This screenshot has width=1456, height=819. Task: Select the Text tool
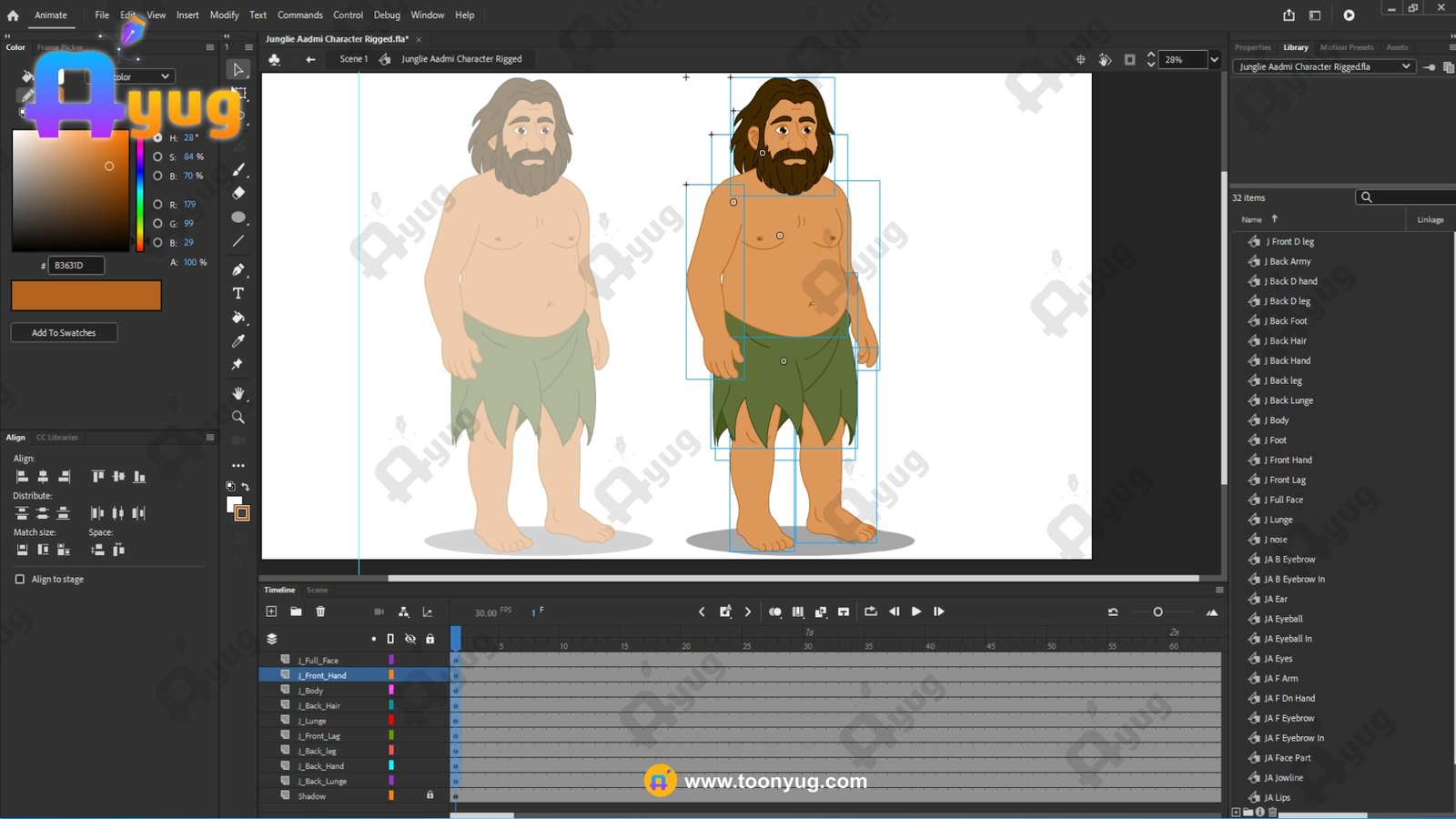coord(238,294)
